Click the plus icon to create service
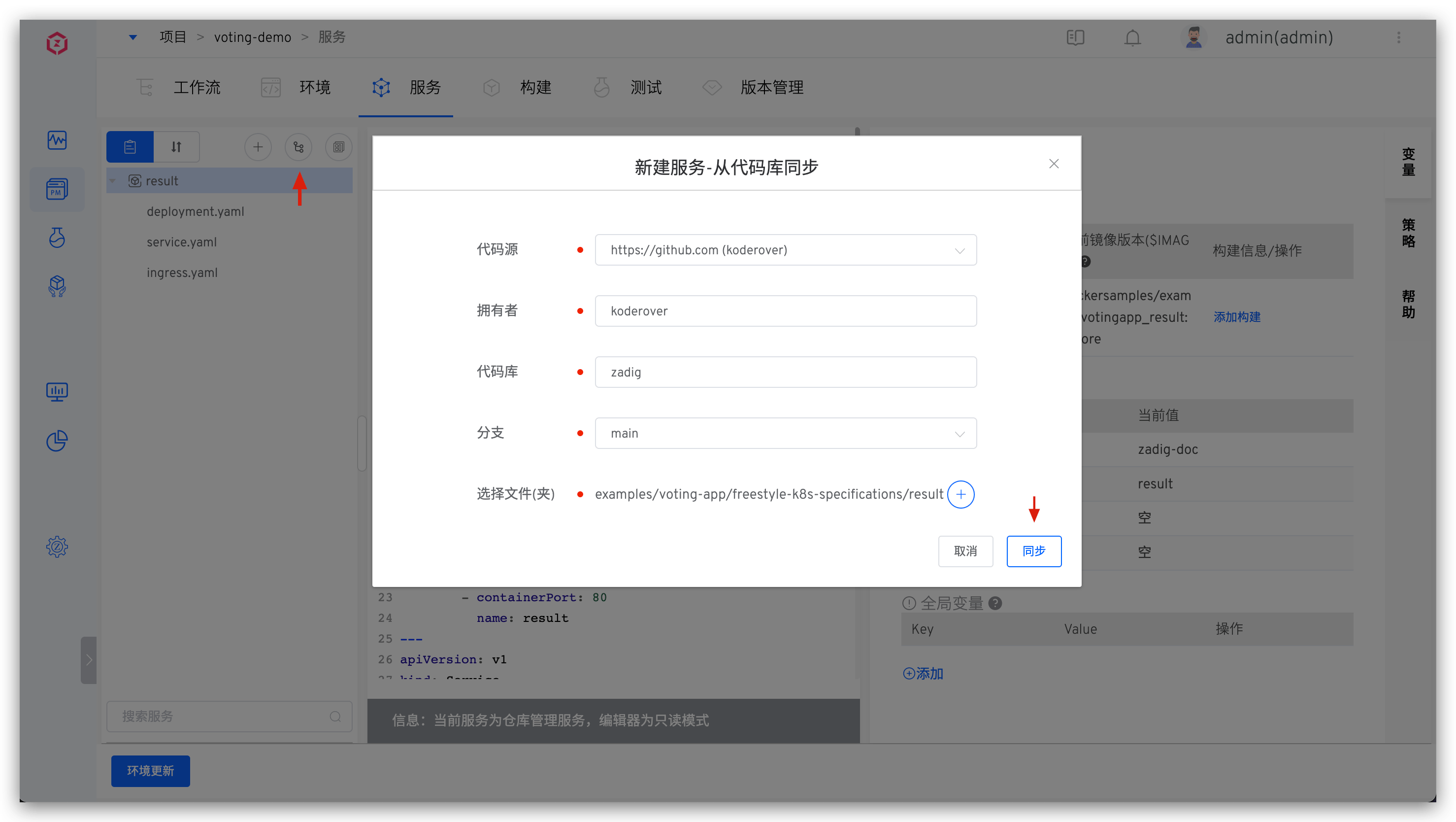 click(258, 147)
